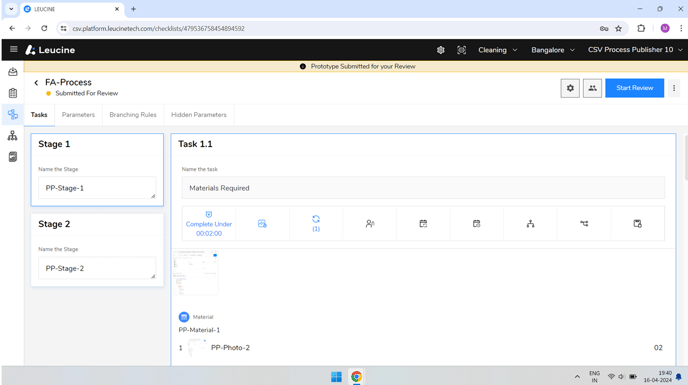Screen dimensions: 688x385
Task: Click the Leucine logo
Action: (x=50, y=50)
